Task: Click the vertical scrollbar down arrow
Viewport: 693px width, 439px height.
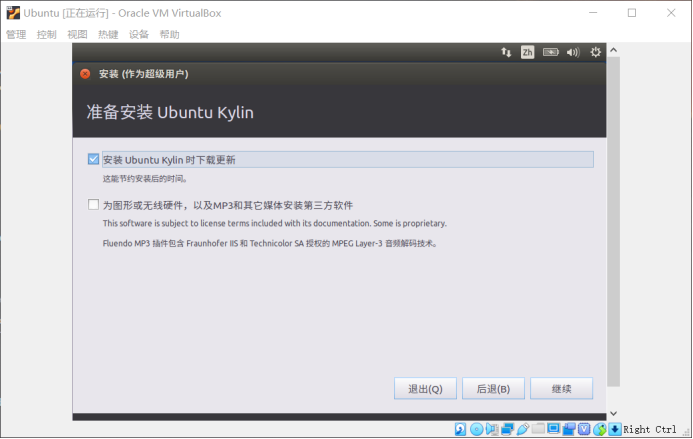Action: point(613,413)
